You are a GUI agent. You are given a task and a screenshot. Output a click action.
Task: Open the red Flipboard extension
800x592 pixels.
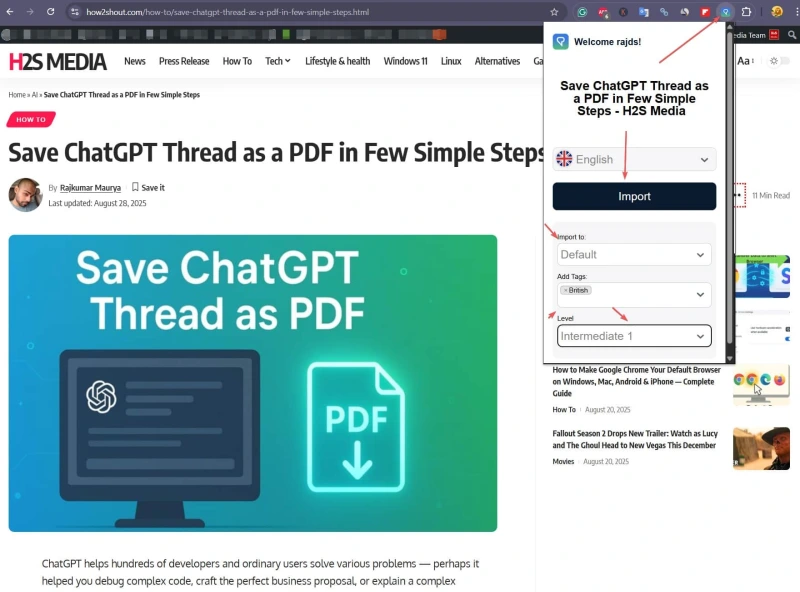point(705,12)
